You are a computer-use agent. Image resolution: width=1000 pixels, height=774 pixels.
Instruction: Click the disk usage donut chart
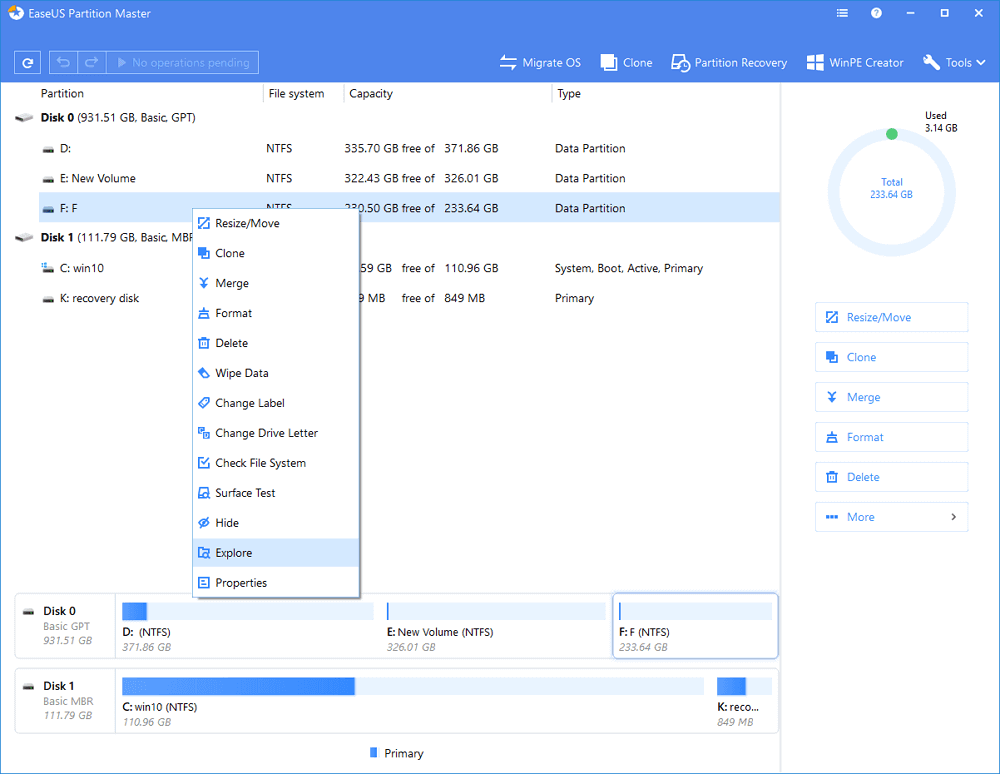[891, 190]
